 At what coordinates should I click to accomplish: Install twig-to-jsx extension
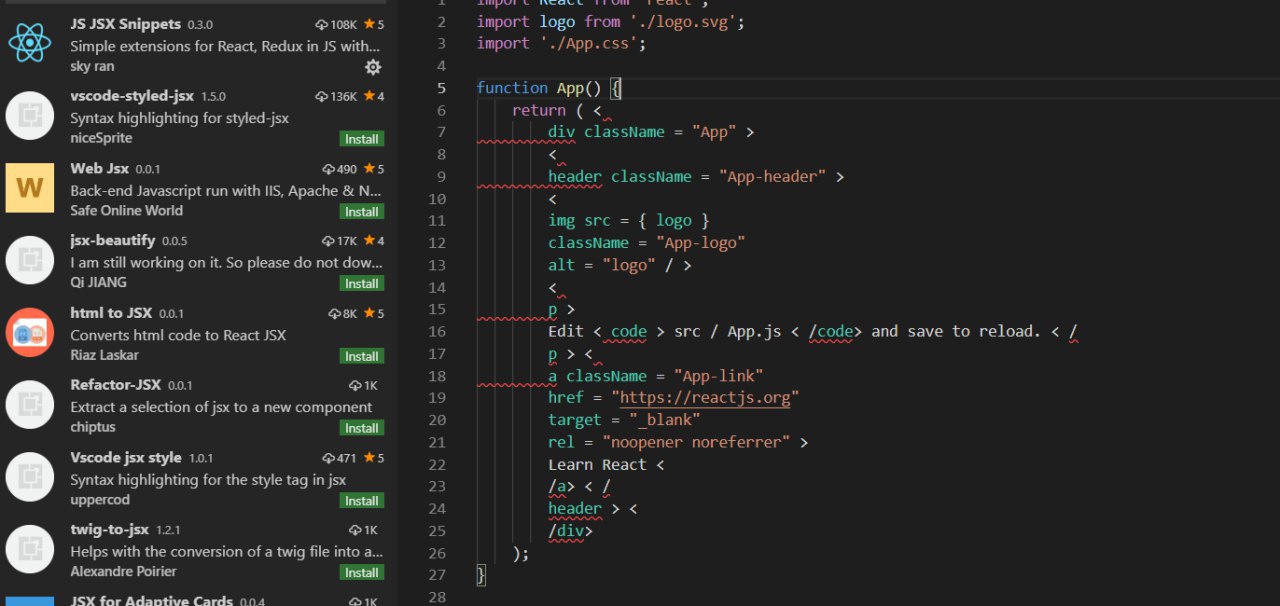(x=362, y=572)
